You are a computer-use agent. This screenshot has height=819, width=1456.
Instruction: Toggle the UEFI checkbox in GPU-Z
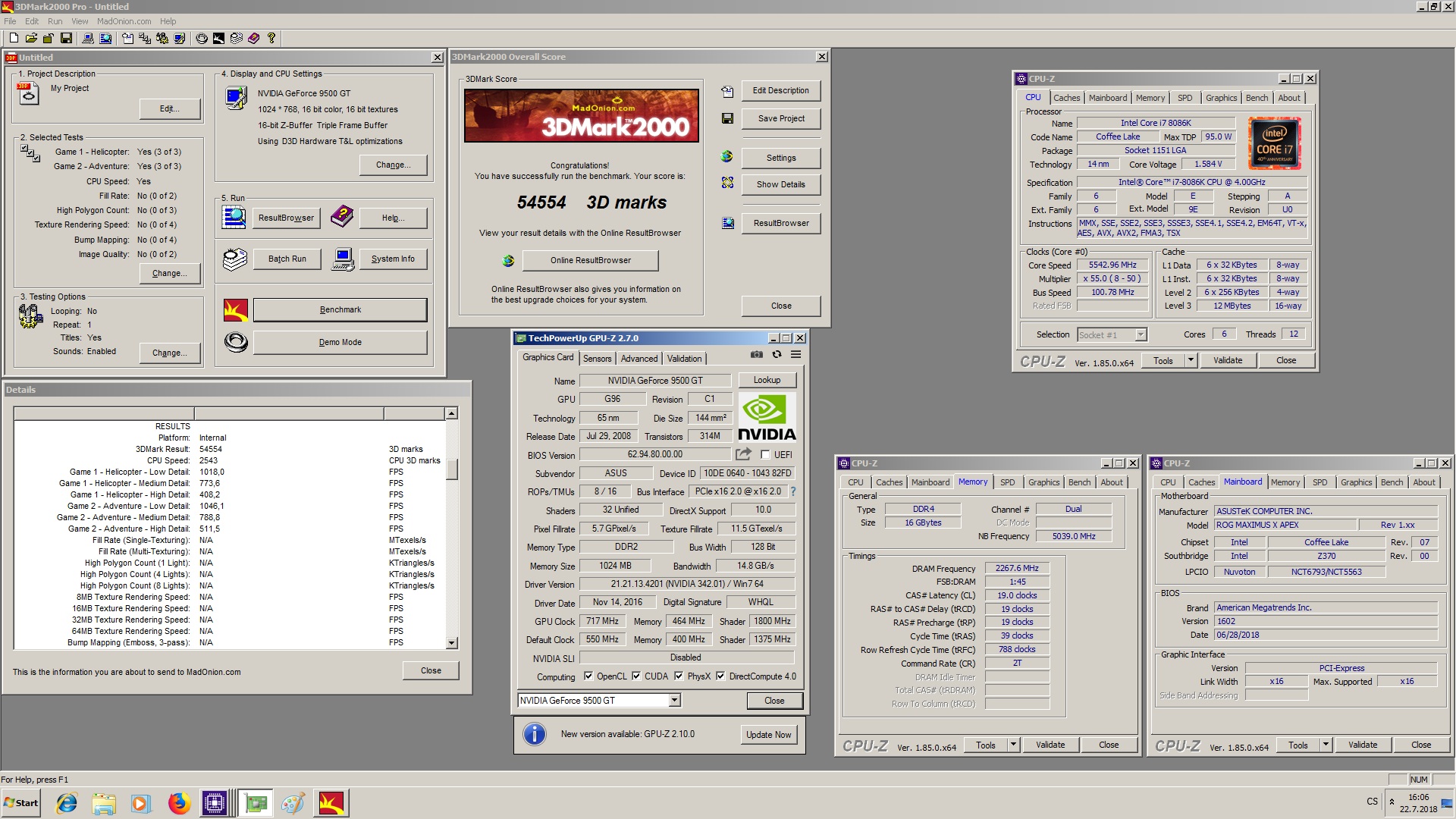coord(765,455)
